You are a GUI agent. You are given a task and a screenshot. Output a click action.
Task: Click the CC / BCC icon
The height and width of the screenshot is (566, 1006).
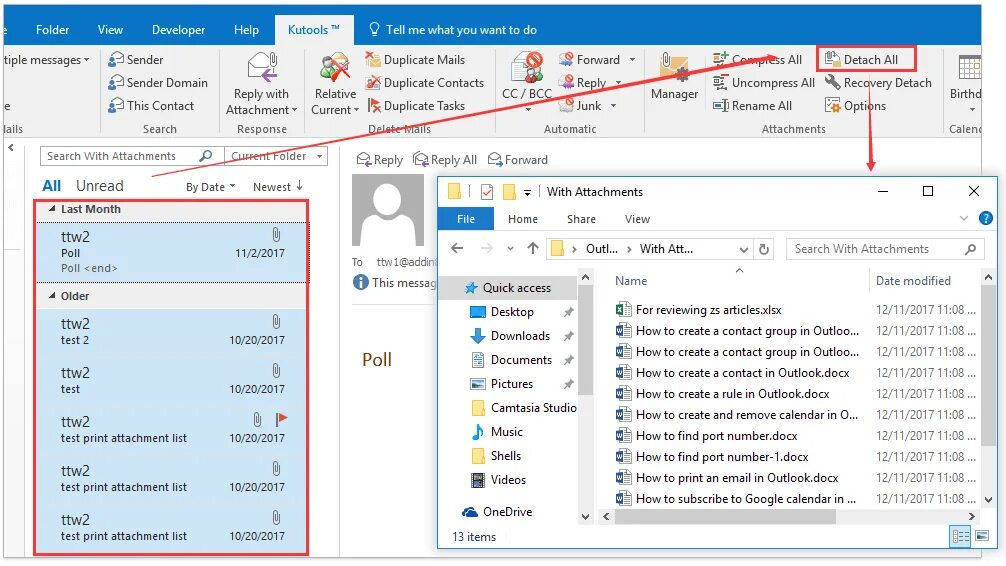pyautogui.click(x=527, y=67)
